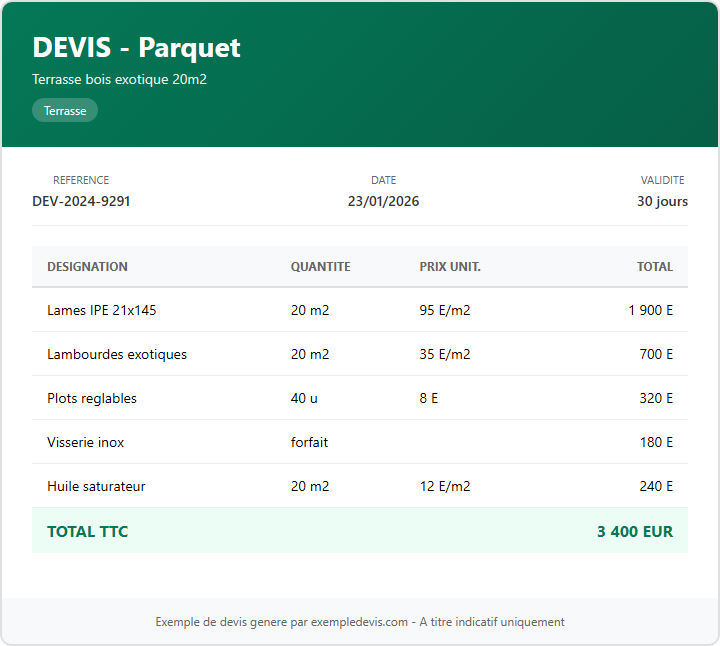Select the Lambourdes exotiques line item
The width and height of the screenshot is (720, 646).
[116, 354]
